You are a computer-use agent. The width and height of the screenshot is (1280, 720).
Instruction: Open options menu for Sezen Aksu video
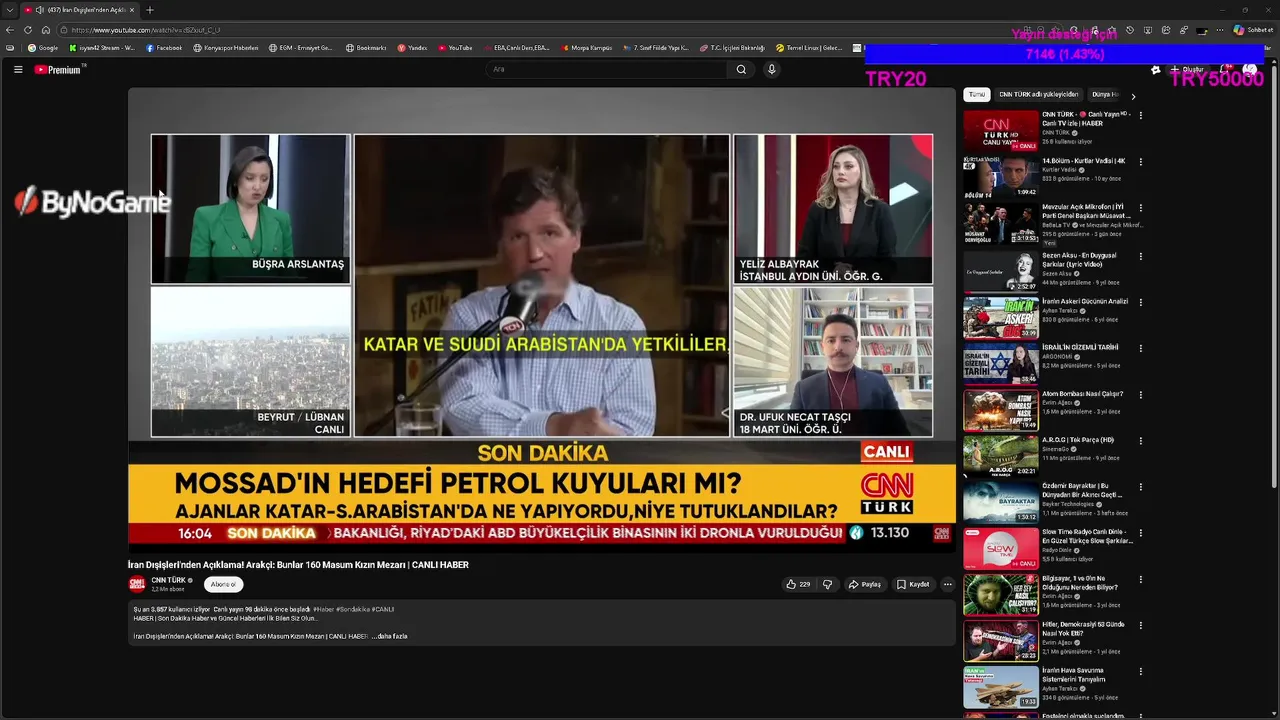pyautogui.click(x=1140, y=255)
